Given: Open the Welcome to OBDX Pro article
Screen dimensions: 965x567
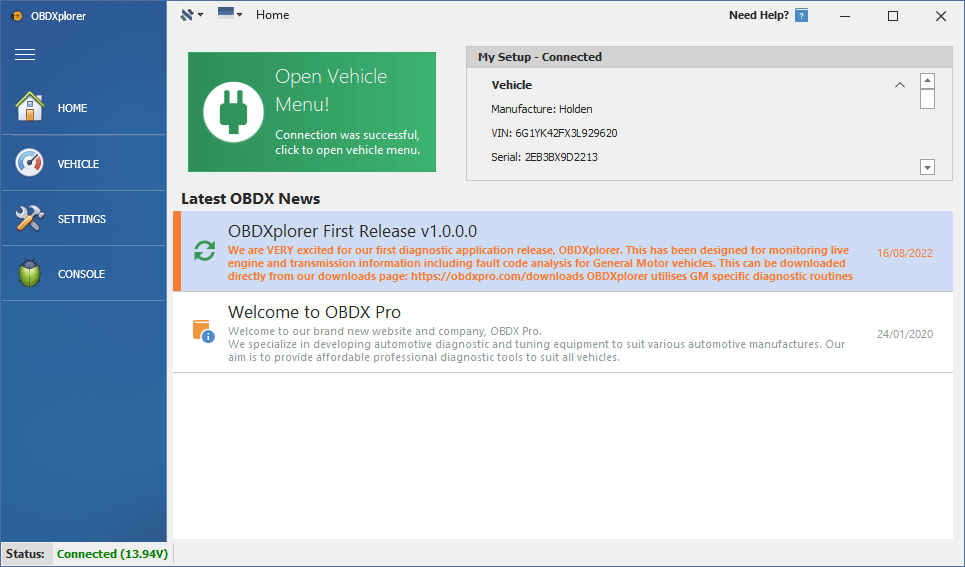Looking at the screenshot, I should point(314,312).
